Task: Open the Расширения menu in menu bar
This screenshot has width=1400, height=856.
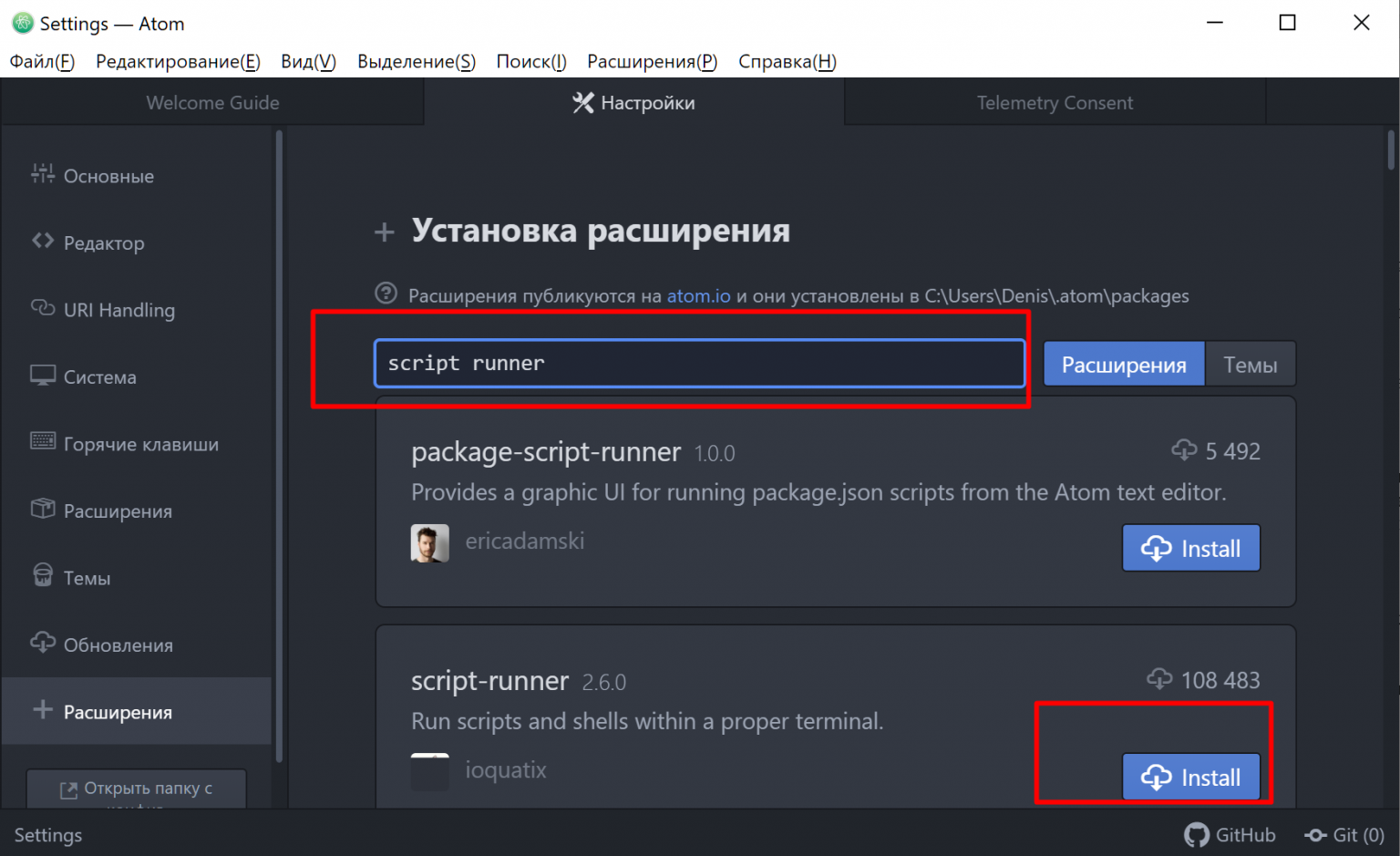Action: pos(653,61)
